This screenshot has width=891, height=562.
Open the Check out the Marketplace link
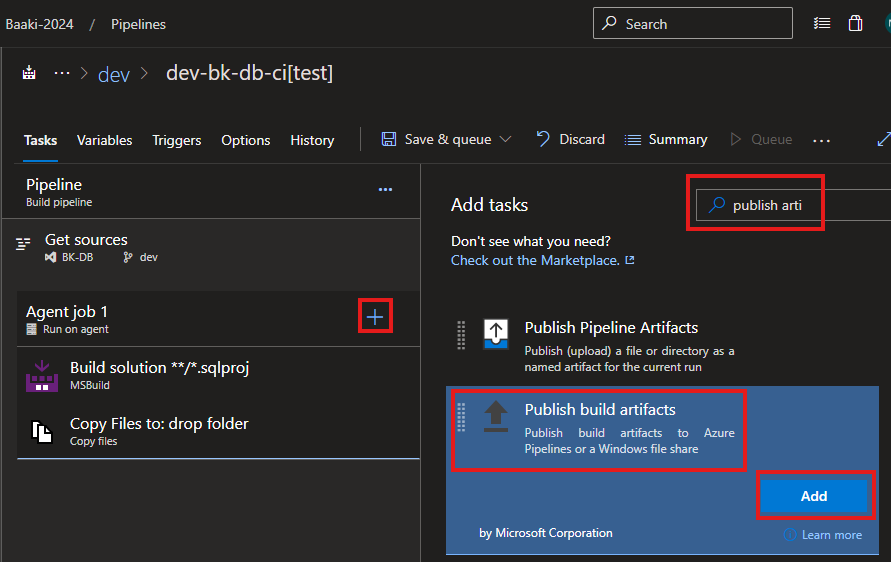tap(542, 260)
